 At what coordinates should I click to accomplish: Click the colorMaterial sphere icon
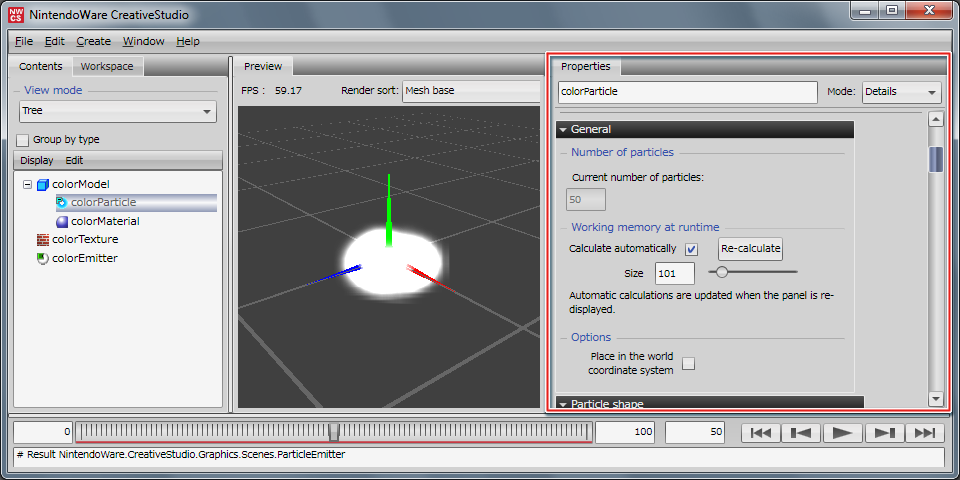click(62, 222)
